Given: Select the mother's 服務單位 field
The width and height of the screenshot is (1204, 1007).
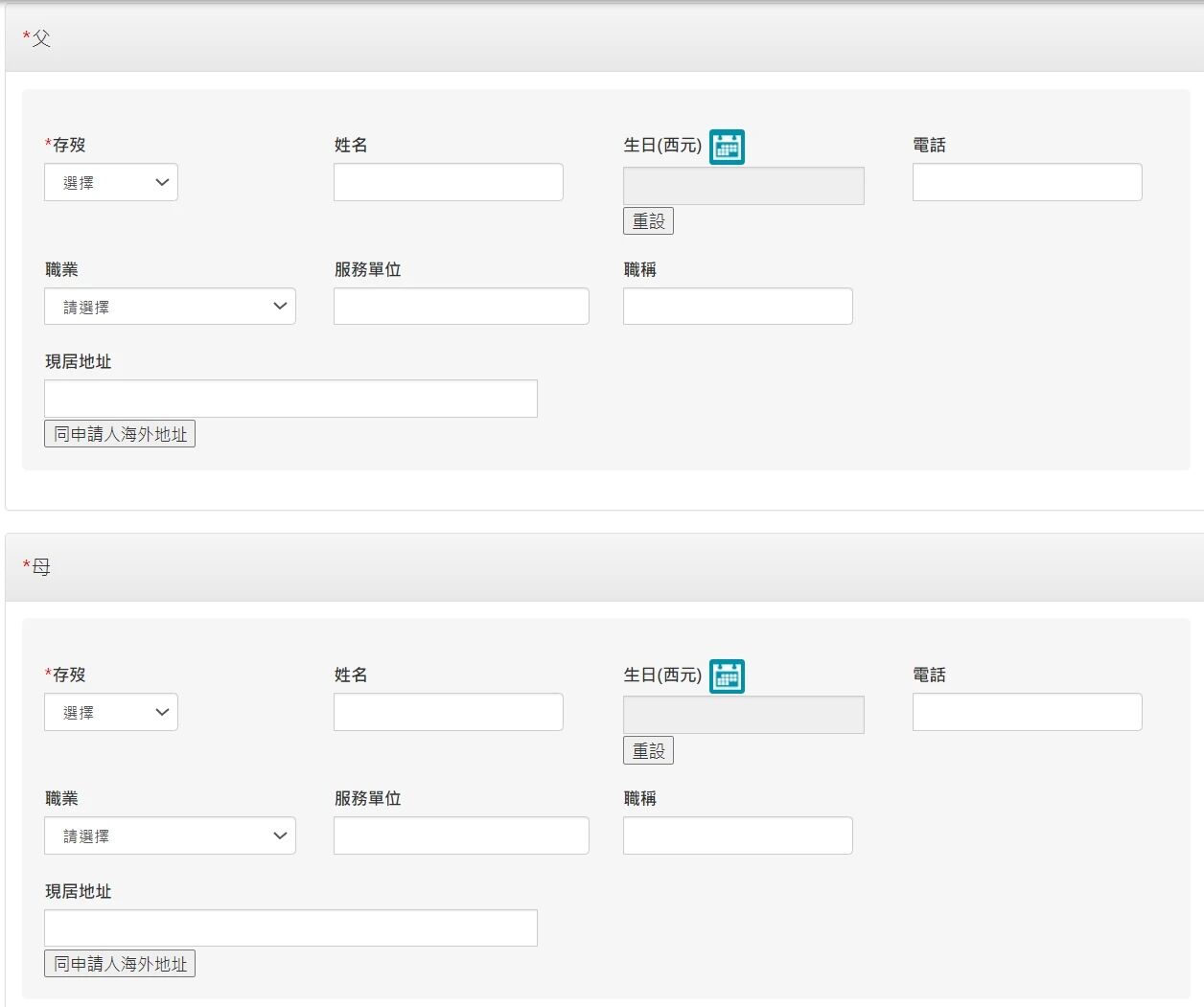Looking at the screenshot, I should pyautogui.click(x=461, y=835).
